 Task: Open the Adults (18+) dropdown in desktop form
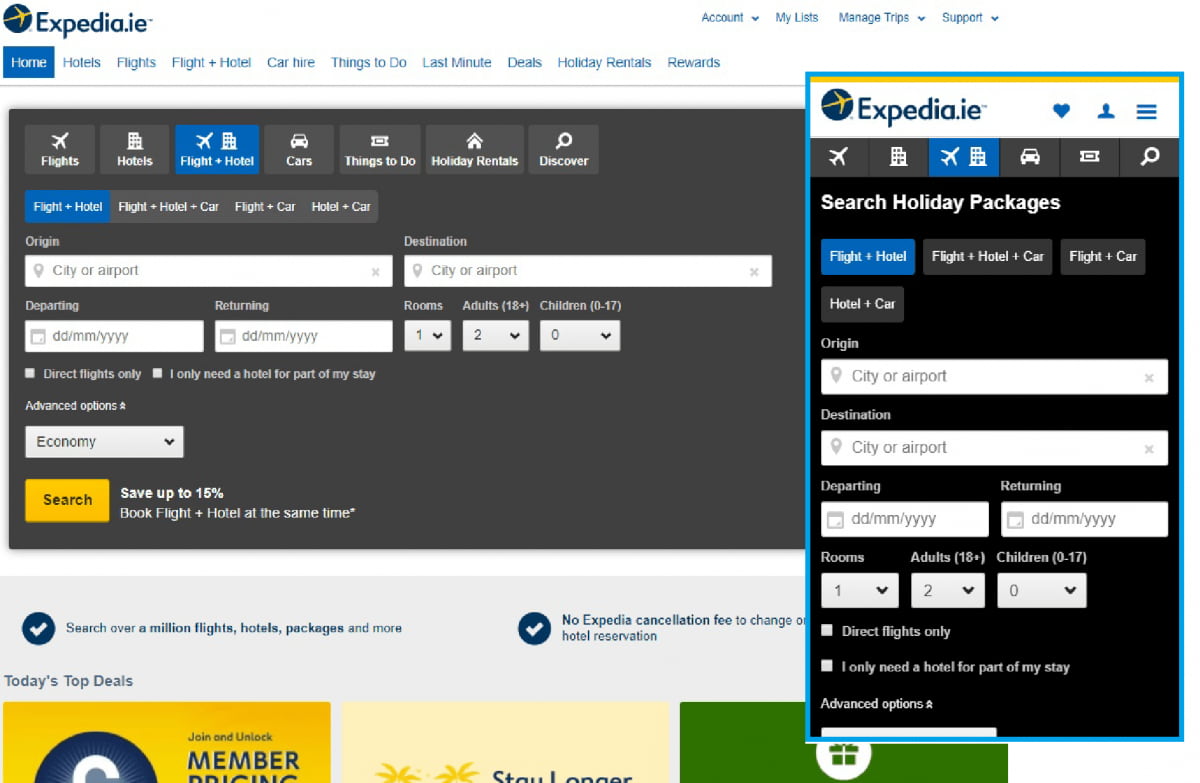tap(495, 336)
